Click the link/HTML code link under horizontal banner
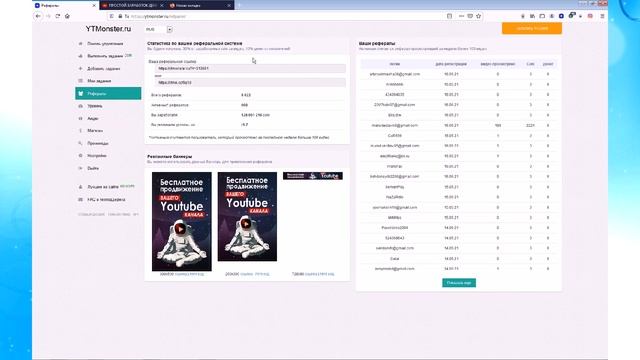This screenshot has width=640, height=360. point(320,274)
